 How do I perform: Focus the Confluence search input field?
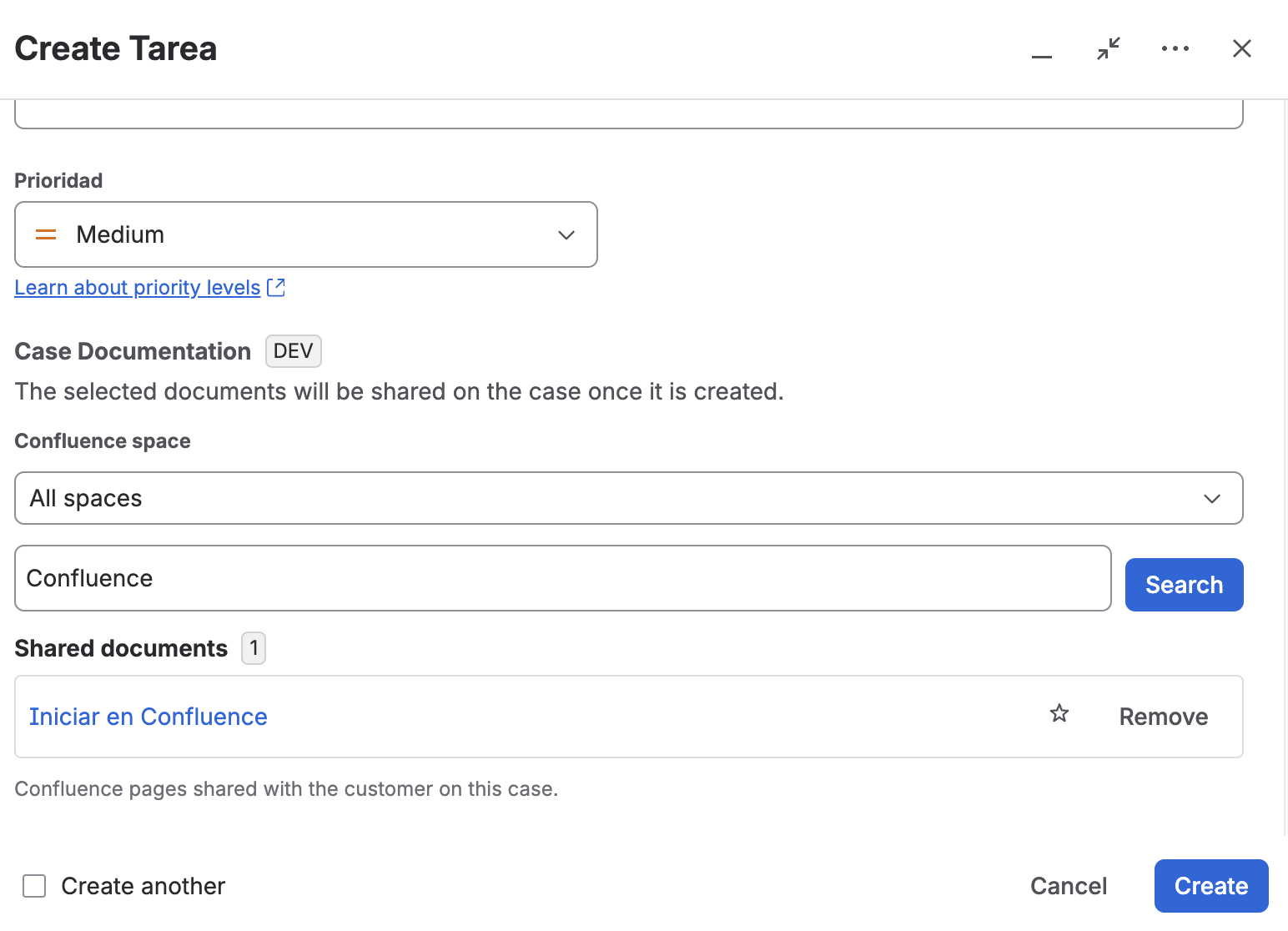(563, 578)
